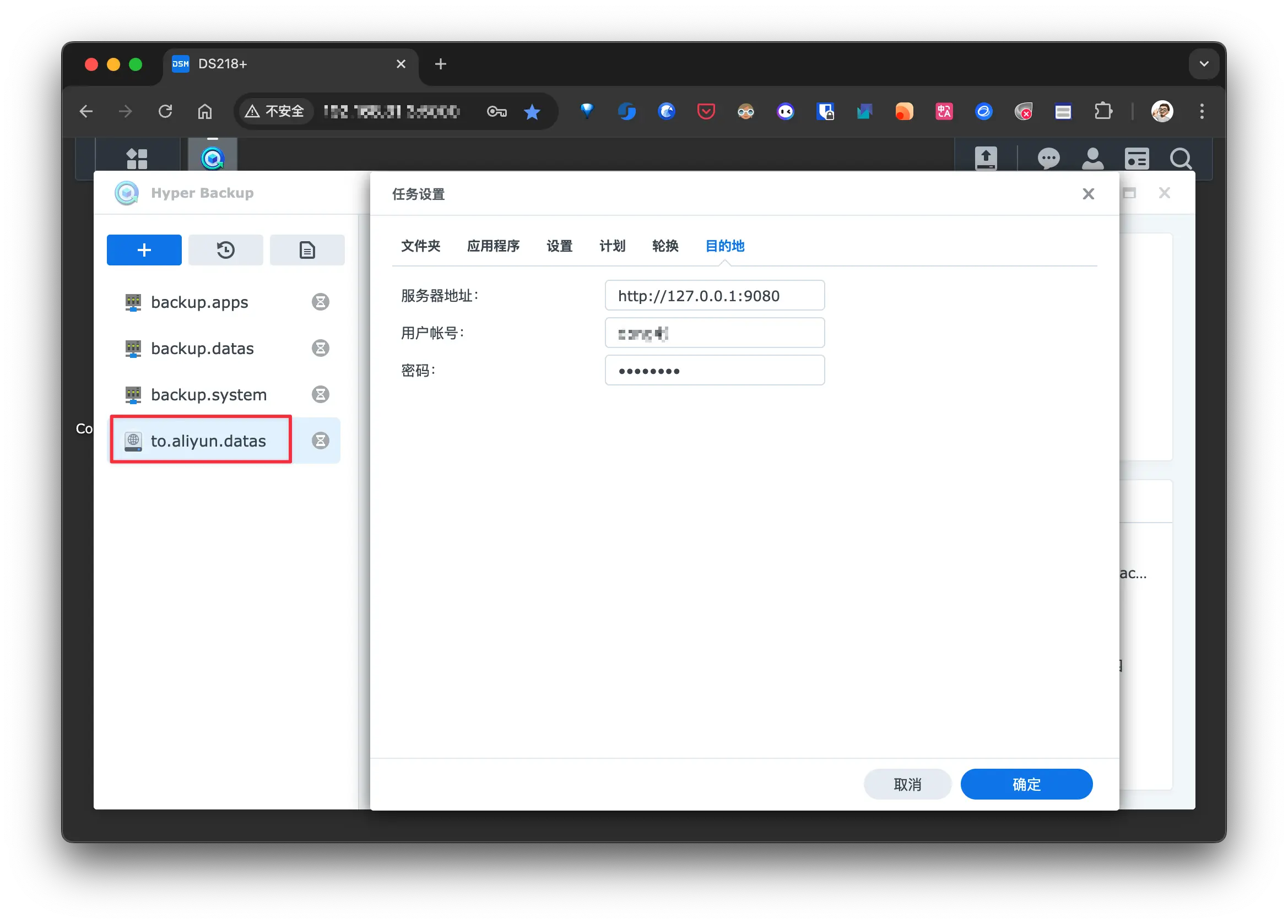Image resolution: width=1288 pixels, height=924 pixels.
Task: Open the 轮换 tab
Action: 665,246
